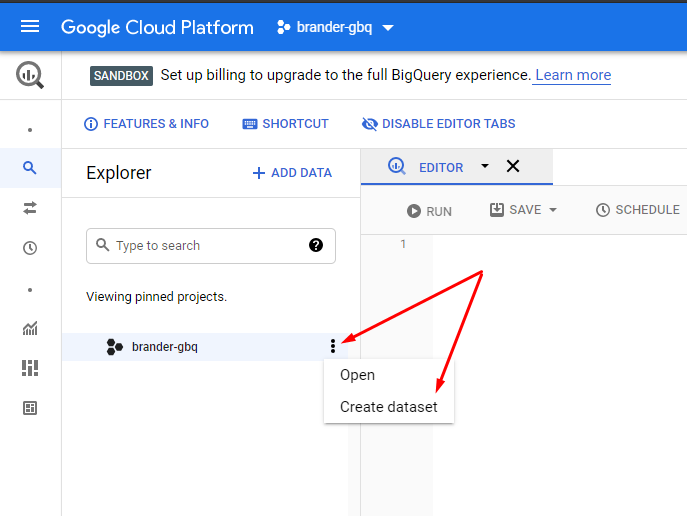The image size is (687, 516).
Task: Open brander-gbq three-dot actions menu
Action: click(333, 346)
